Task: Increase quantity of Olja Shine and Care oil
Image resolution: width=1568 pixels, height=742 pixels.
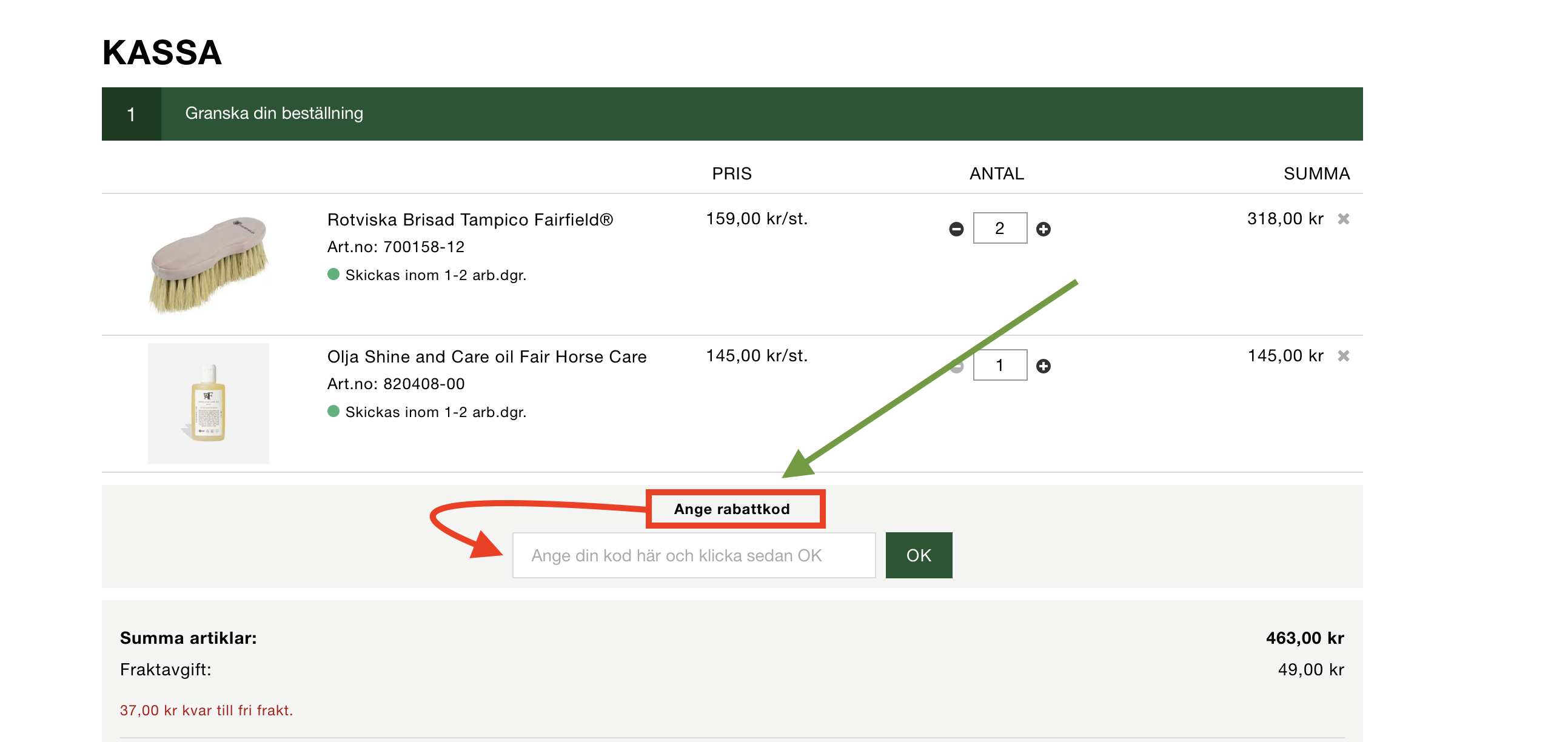Action: click(1043, 366)
